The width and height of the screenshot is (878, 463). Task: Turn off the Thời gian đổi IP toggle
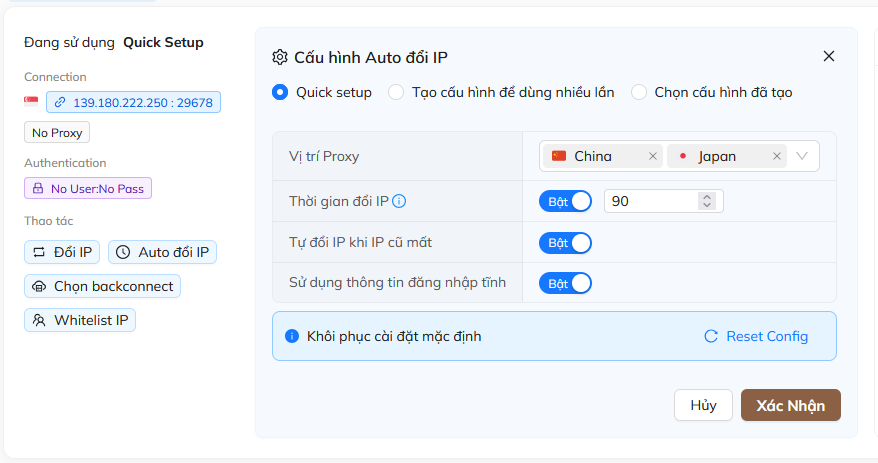pyautogui.click(x=566, y=201)
